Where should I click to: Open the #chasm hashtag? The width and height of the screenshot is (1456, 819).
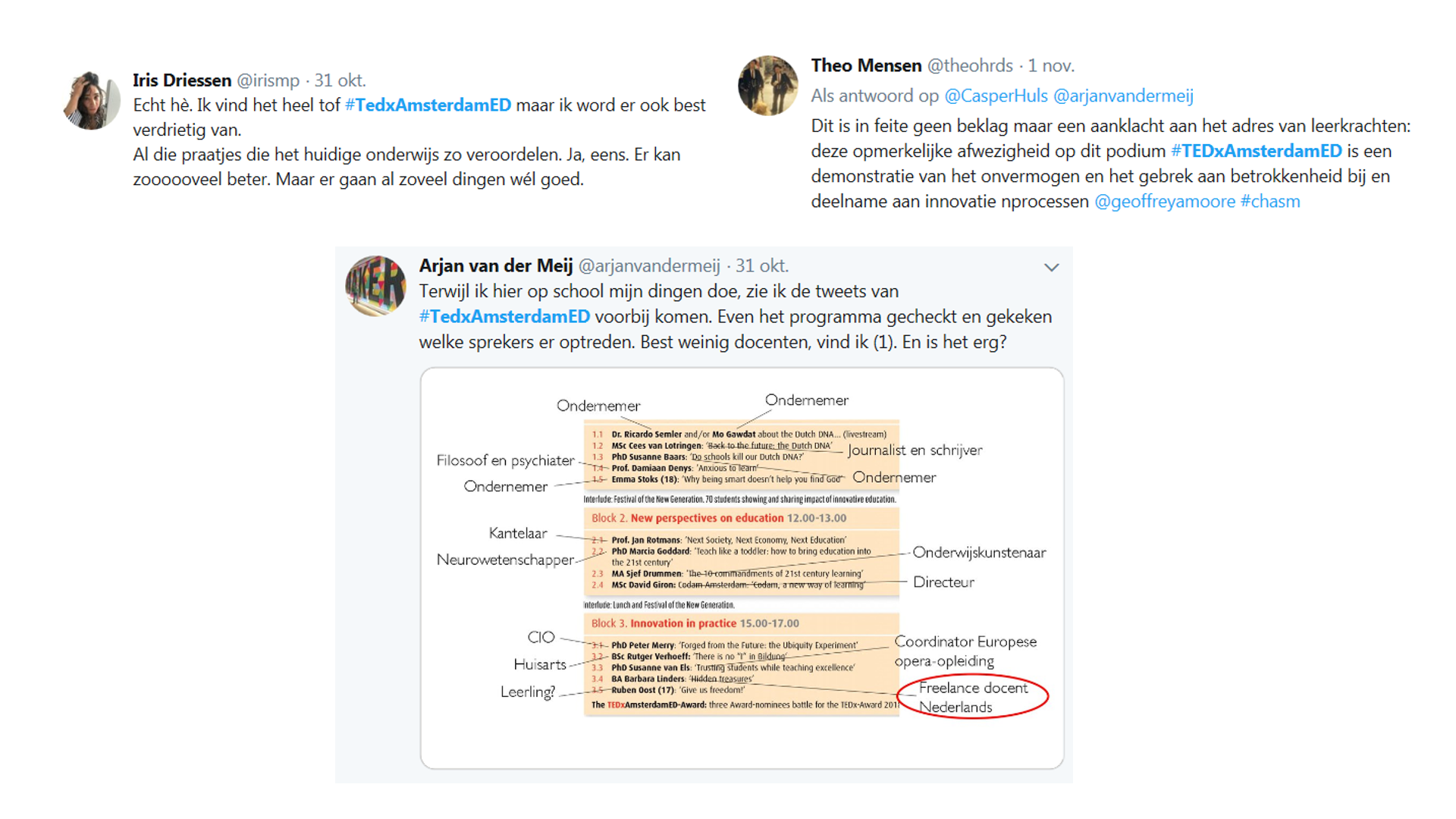pyautogui.click(x=1270, y=201)
